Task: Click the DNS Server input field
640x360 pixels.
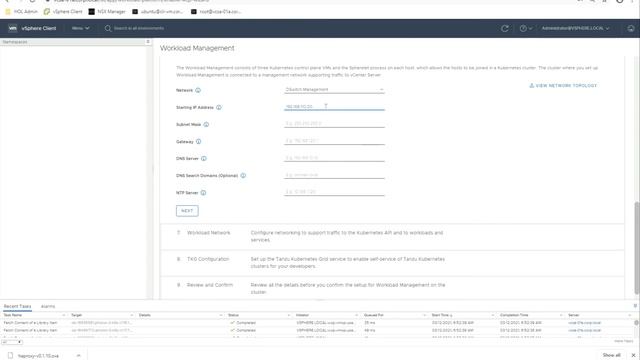Action: tap(334, 158)
